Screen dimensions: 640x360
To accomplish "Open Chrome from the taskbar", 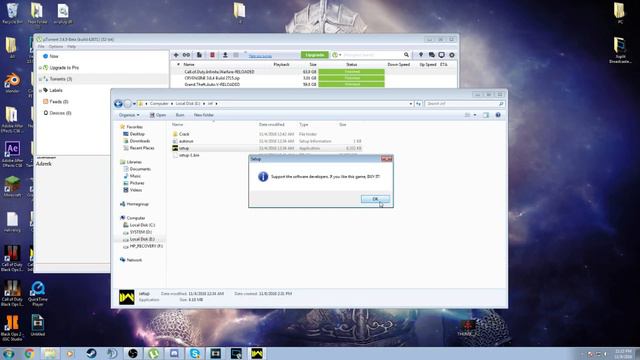I will tap(29, 353).
